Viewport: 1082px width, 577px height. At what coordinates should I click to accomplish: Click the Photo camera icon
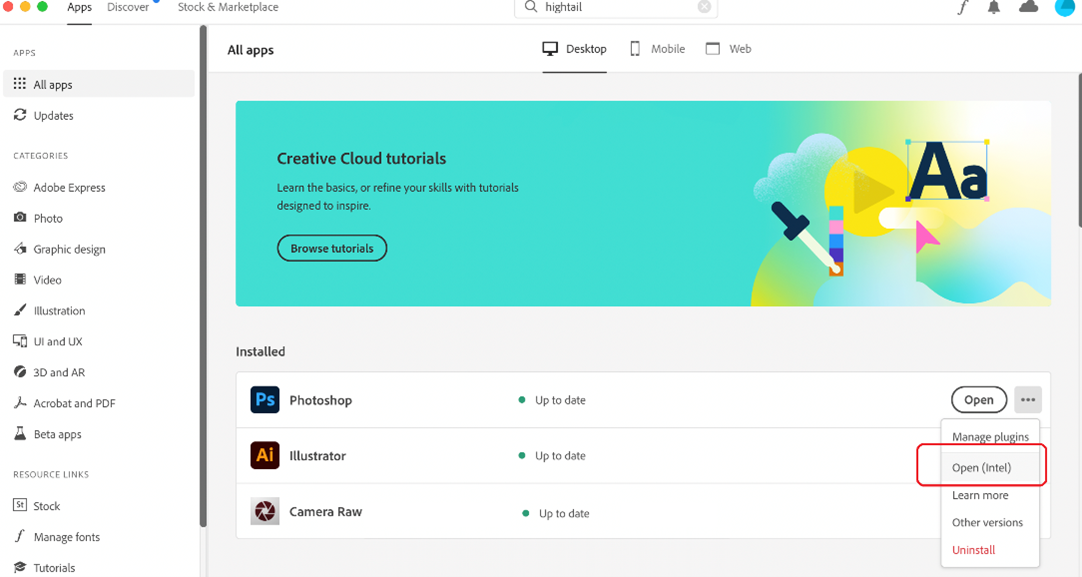click(x=20, y=217)
